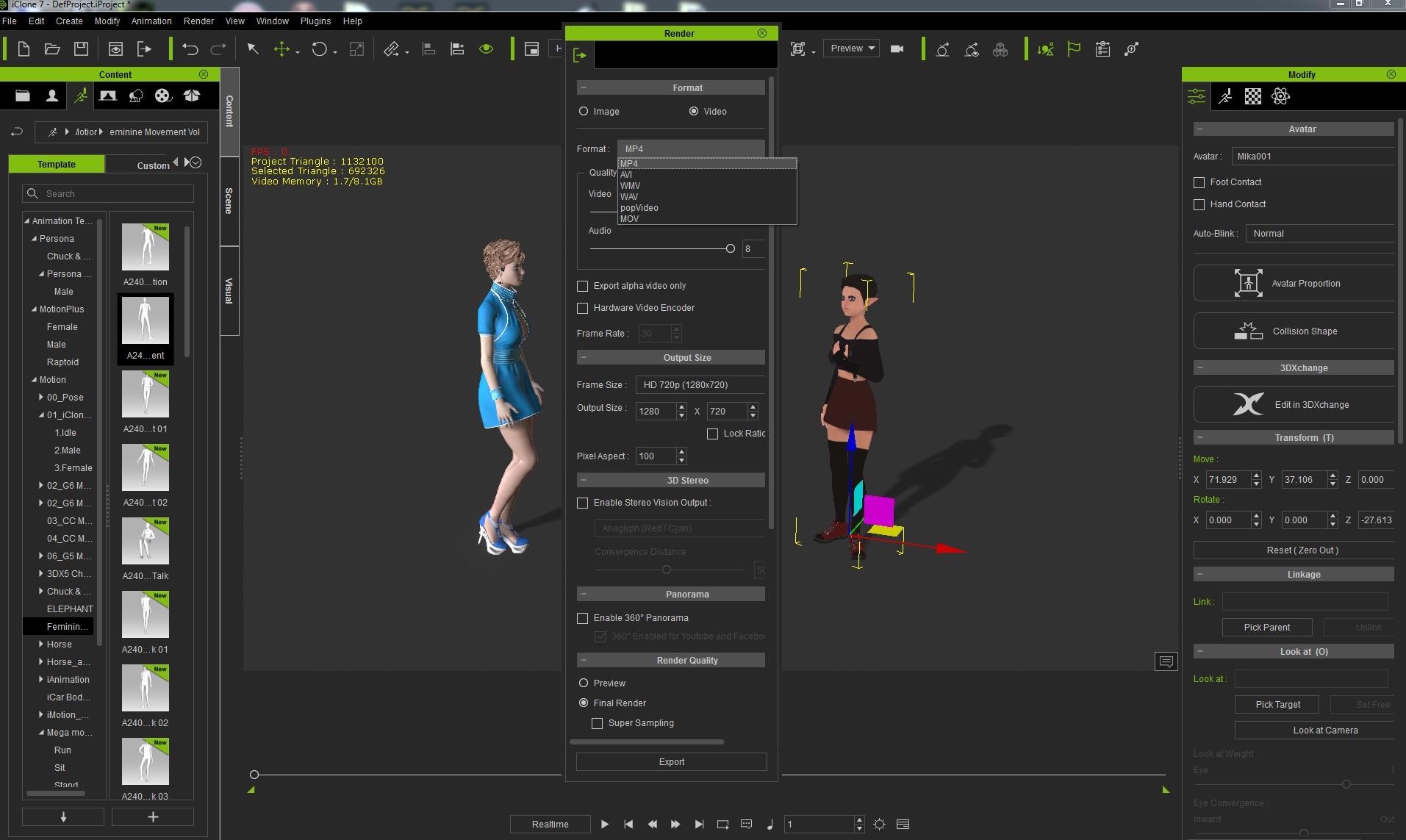Click the Look at Camera button
Viewport: 1406px width, 840px height.
1314,730
